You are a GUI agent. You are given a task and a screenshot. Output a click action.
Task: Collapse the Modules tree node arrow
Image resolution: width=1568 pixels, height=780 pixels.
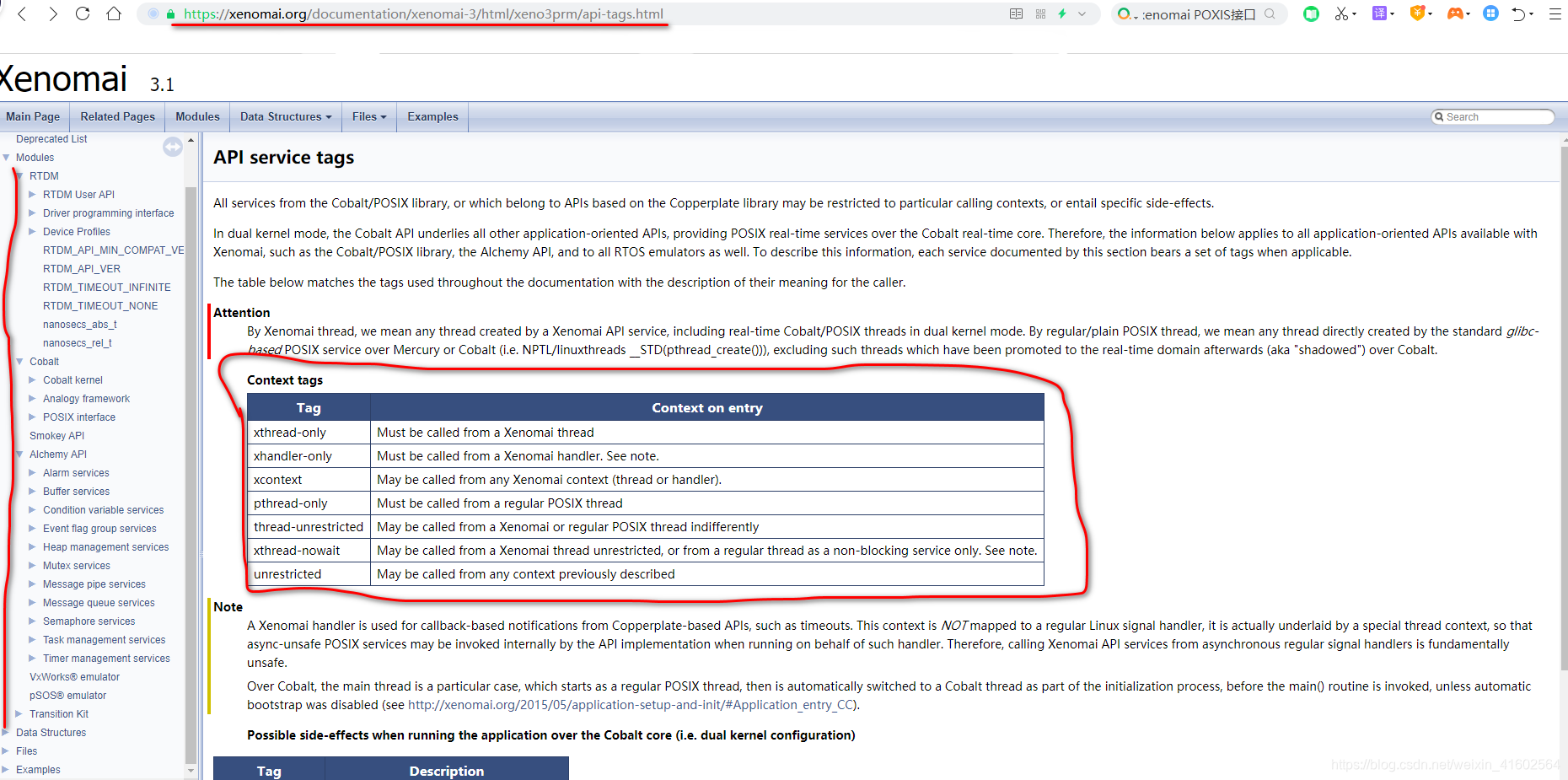(x=7, y=158)
